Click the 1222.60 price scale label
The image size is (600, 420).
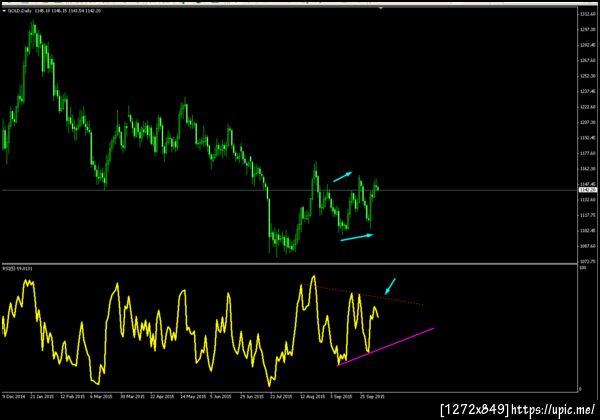pyautogui.click(x=588, y=107)
